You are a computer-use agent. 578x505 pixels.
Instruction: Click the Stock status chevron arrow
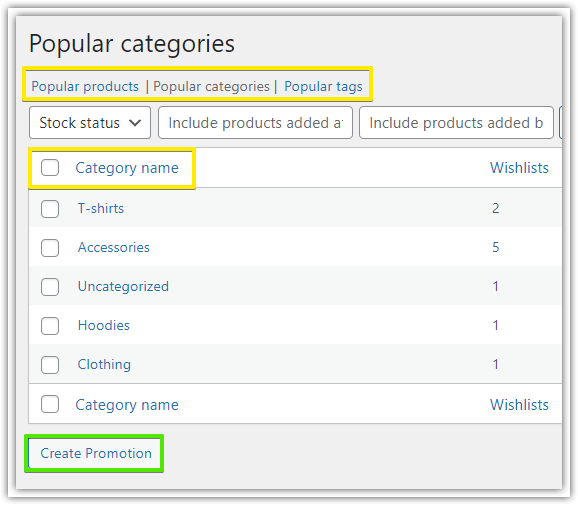tap(135, 123)
